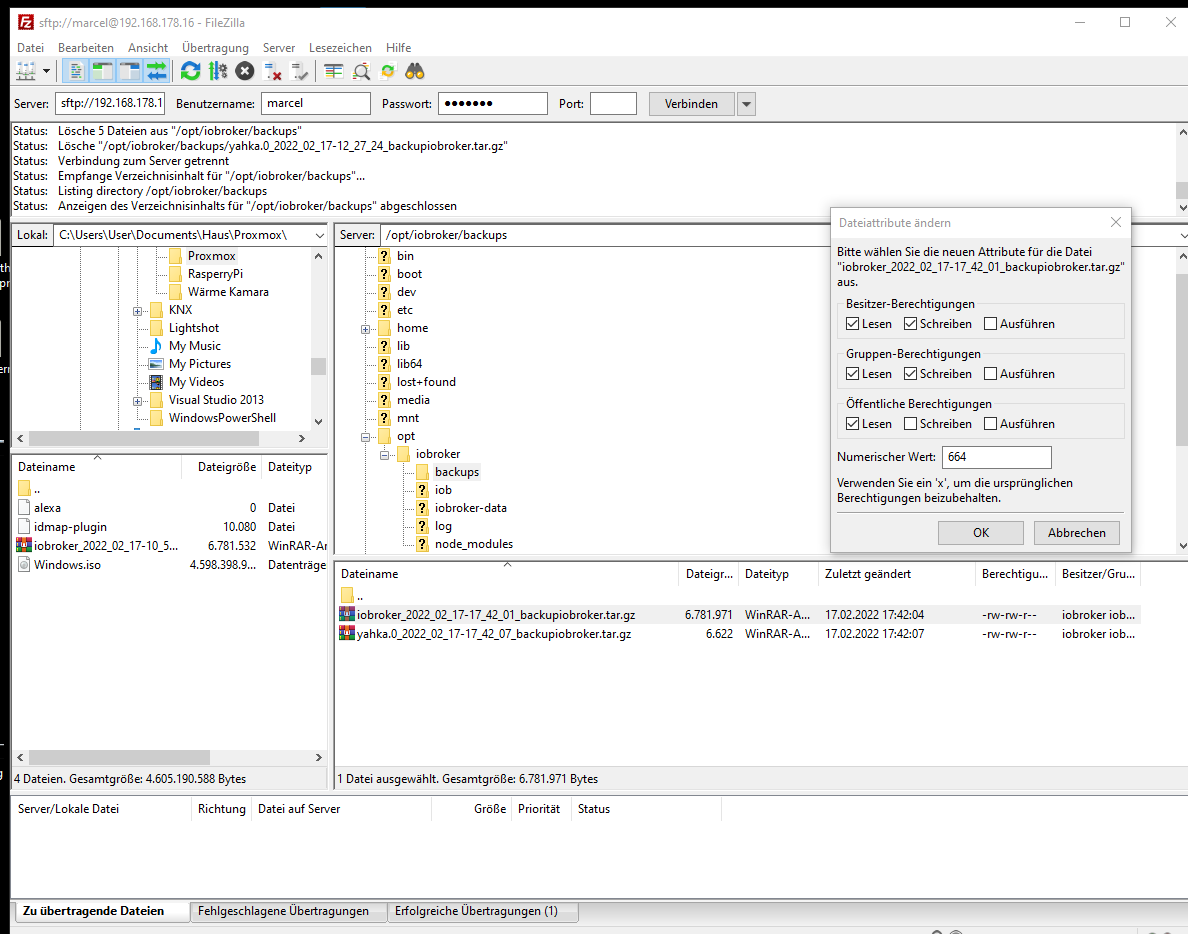Open the directory listing filters icon
This screenshot has width=1188, height=934.
(333, 72)
